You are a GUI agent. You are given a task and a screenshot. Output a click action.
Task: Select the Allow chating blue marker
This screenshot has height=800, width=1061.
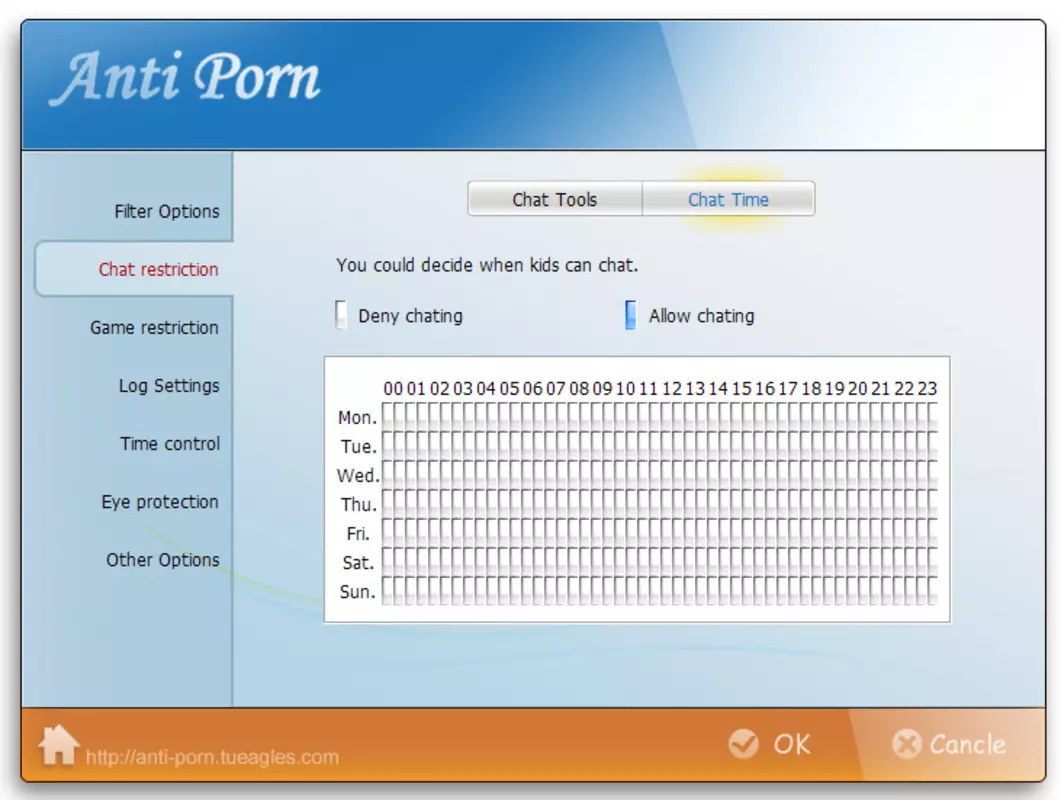tap(630, 315)
